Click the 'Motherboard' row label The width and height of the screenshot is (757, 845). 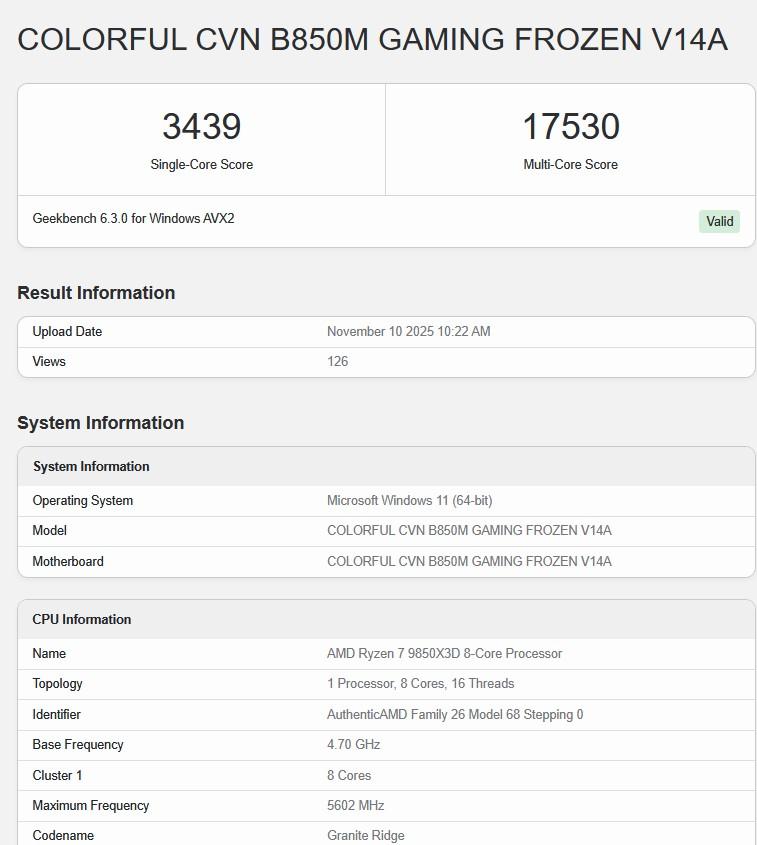tap(68, 562)
